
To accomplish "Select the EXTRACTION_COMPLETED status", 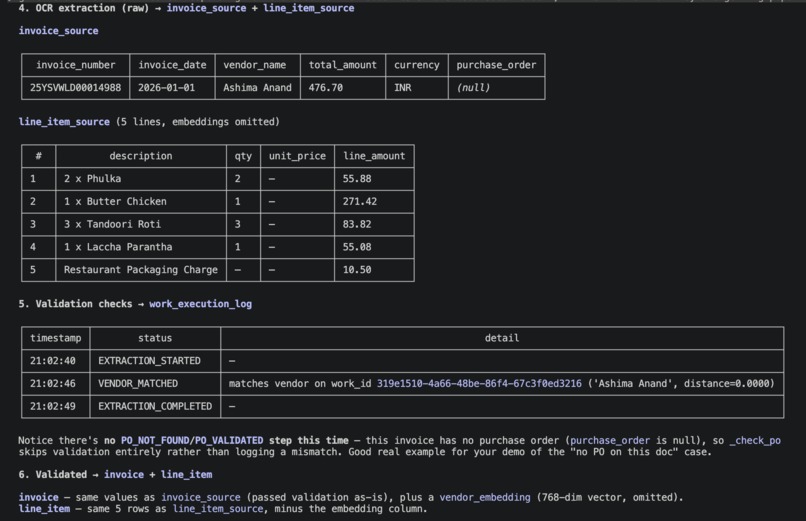I will coord(155,406).
